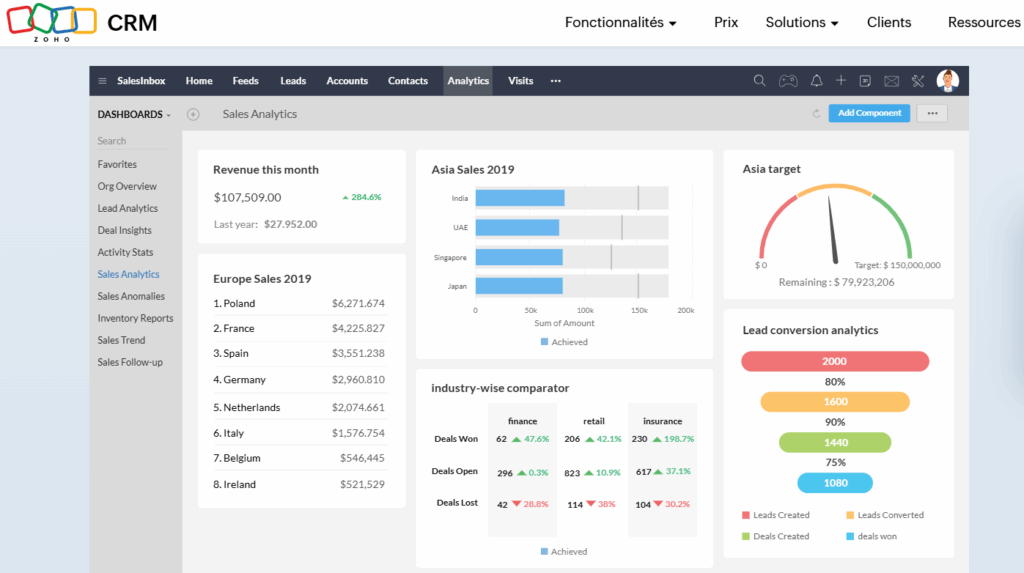Open the user profile avatar
The height and width of the screenshot is (573, 1024).
pyautogui.click(x=947, y=81)
